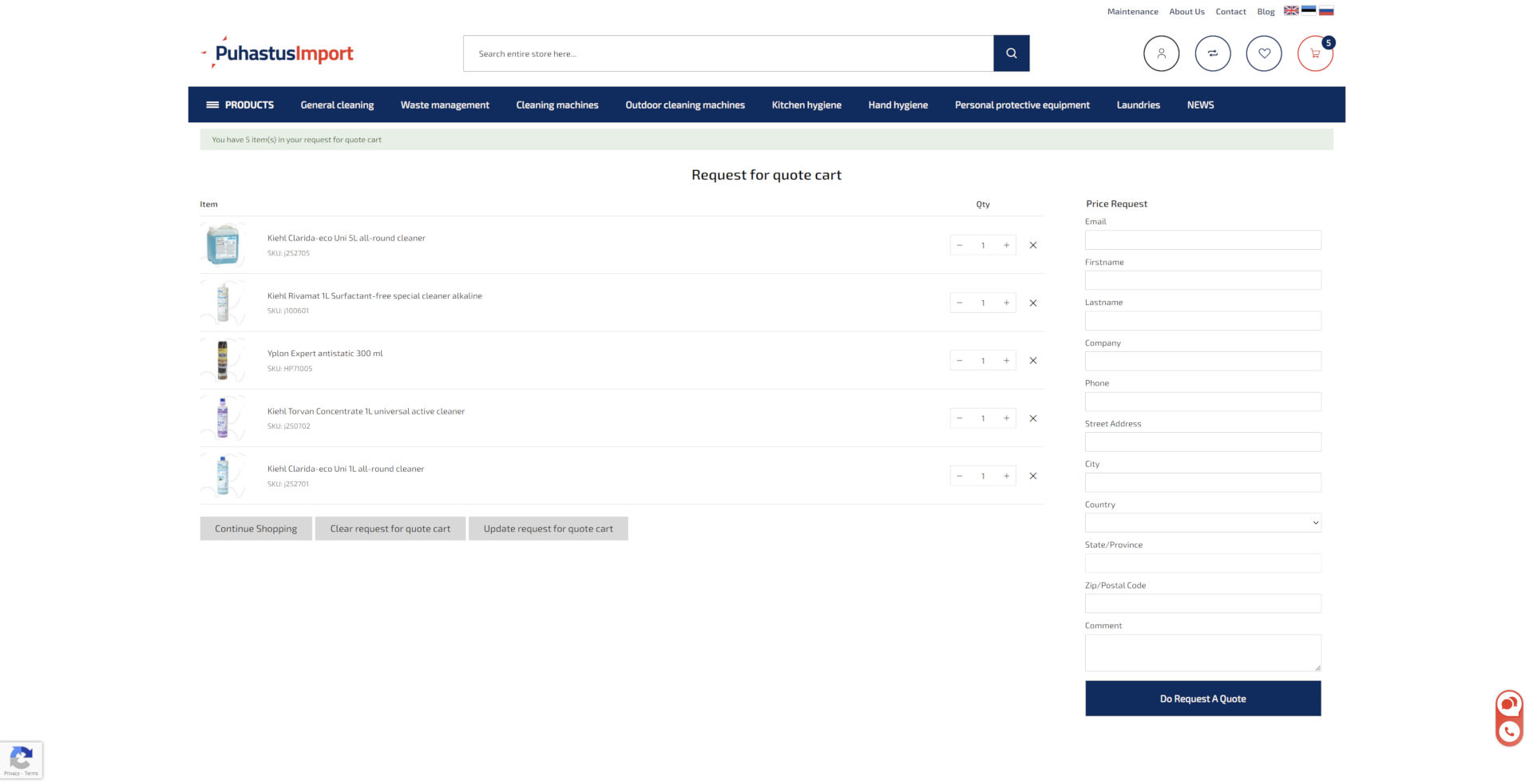Decrease quantity of Kiehl Clarida-eco Uni 1L
Image resolution: width=1533 pixels, height=784 pixels.
click(960, 476)
